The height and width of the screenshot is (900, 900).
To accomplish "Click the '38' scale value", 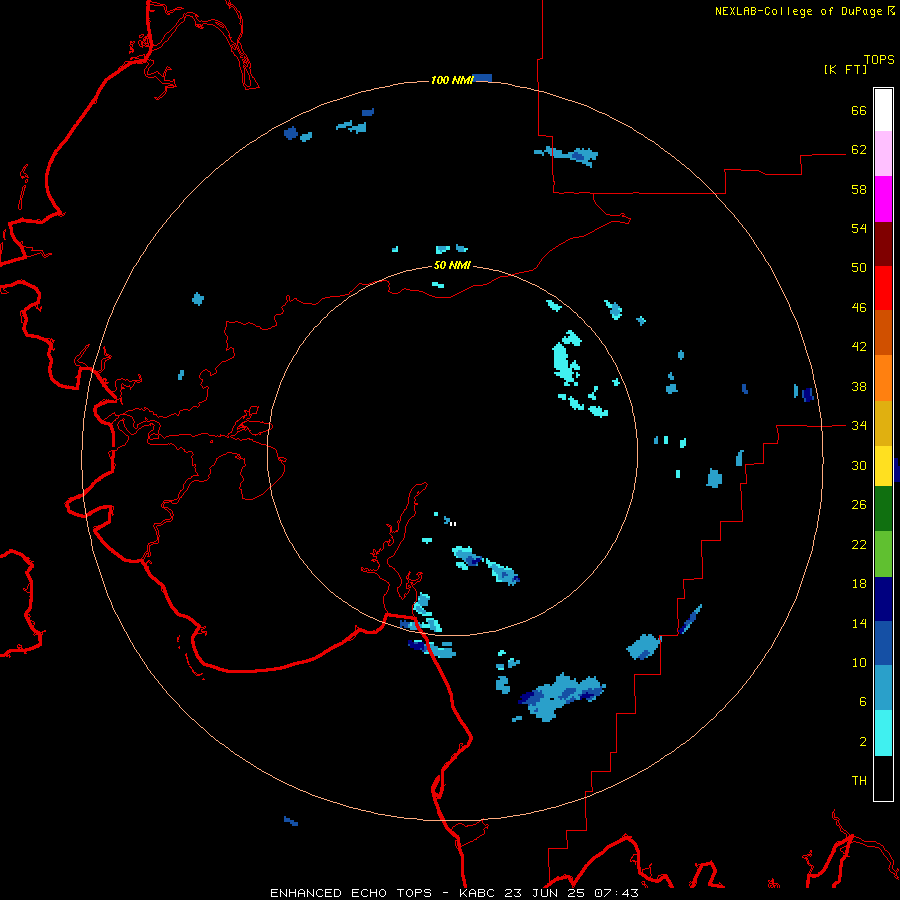I will 859,387.
